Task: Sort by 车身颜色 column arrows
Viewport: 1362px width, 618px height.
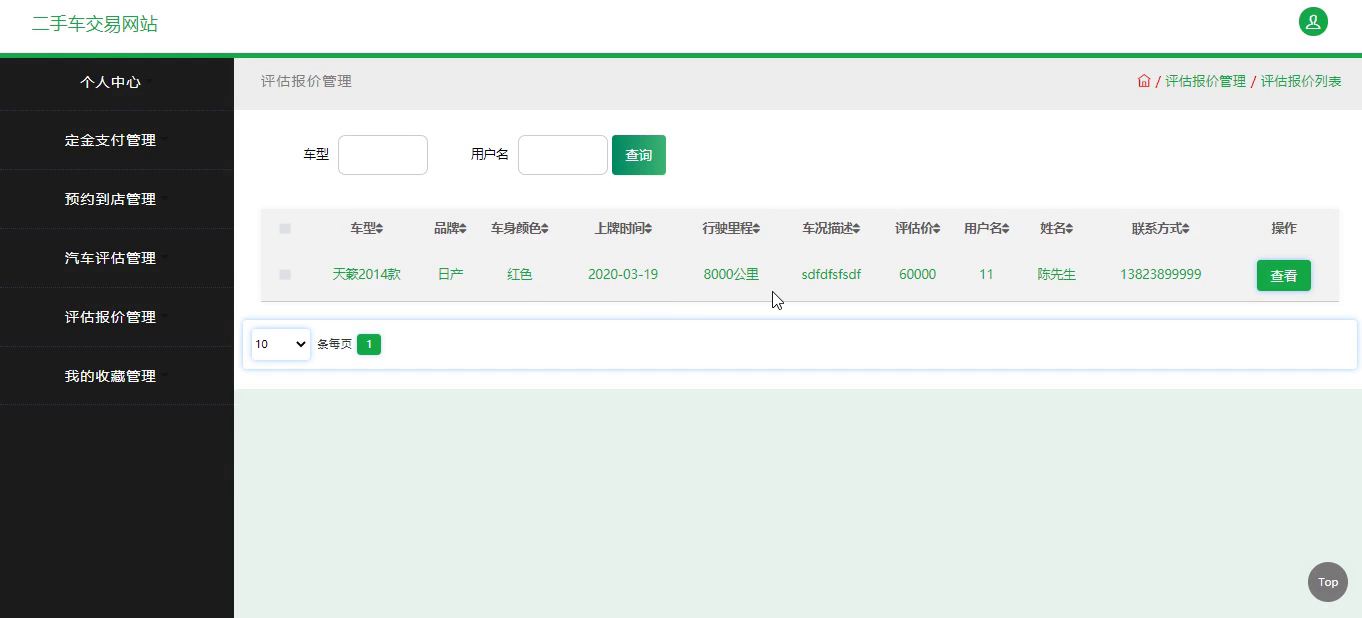Action: pyautogui.click(x=545, y=229)
